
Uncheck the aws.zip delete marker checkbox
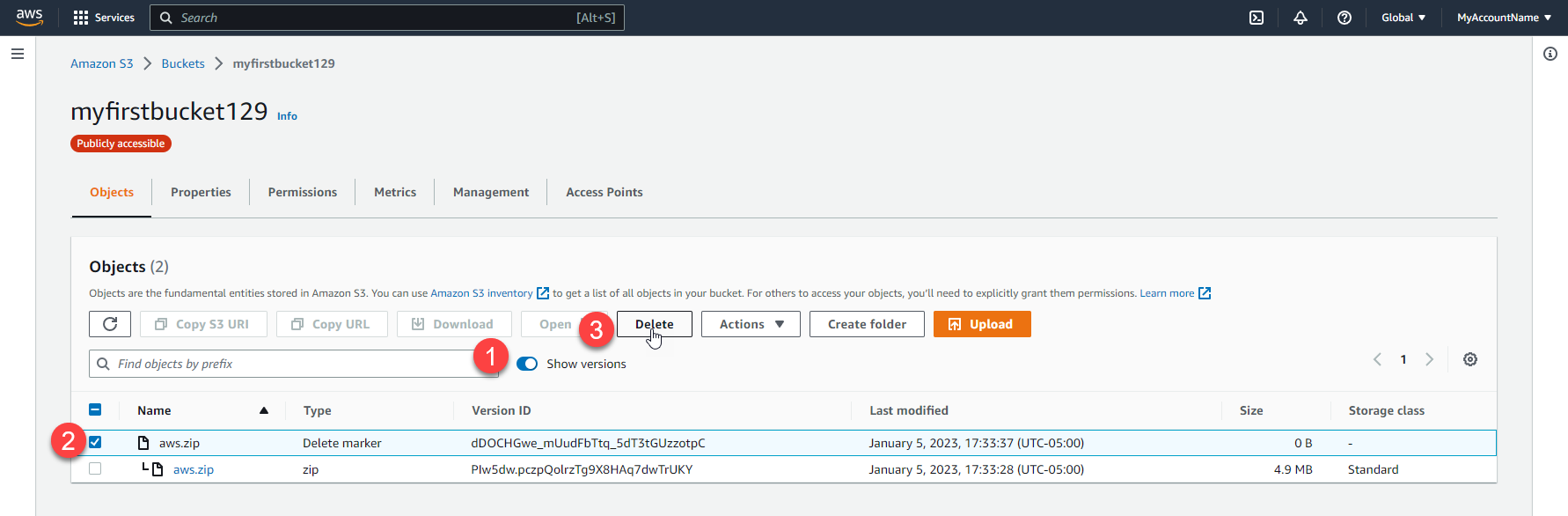coord(95,442)
